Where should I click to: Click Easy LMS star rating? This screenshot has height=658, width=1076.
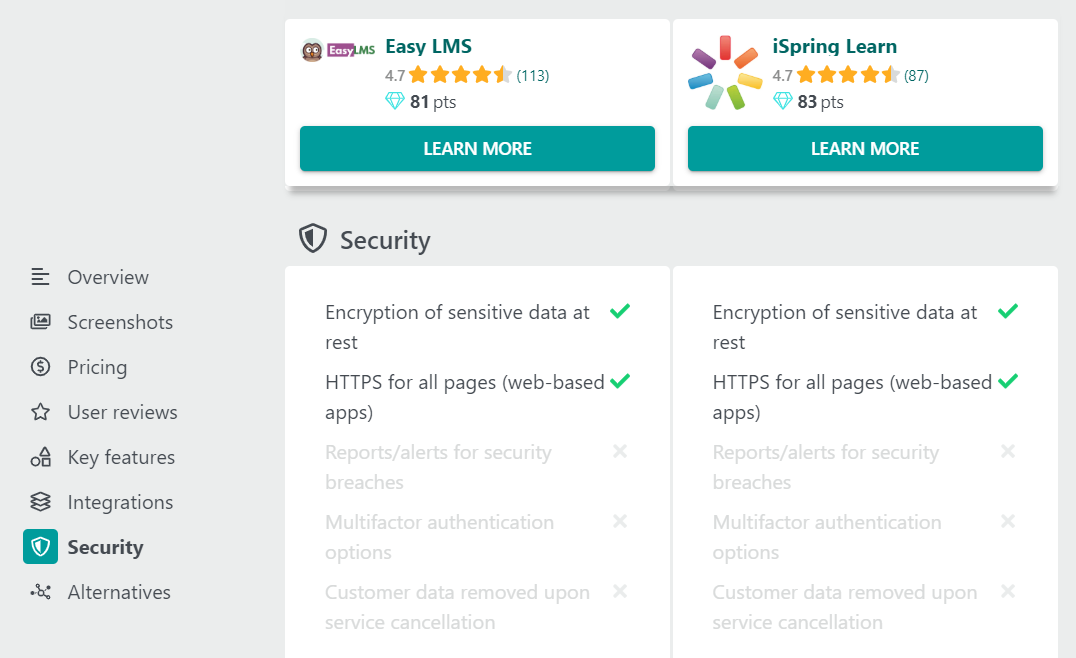point(460,75)
